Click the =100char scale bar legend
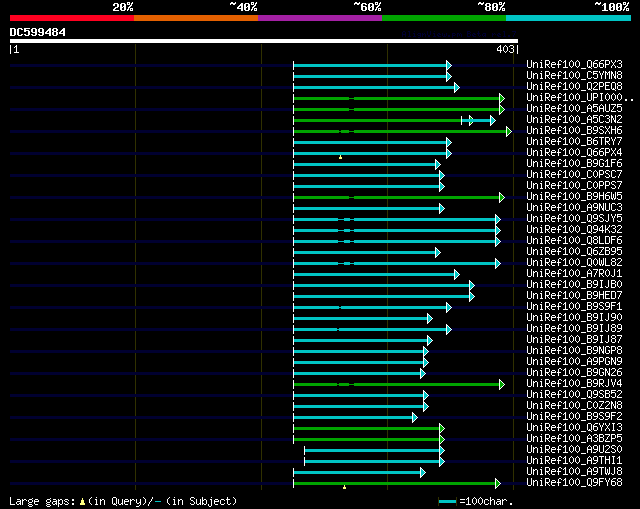 (476, 501)
